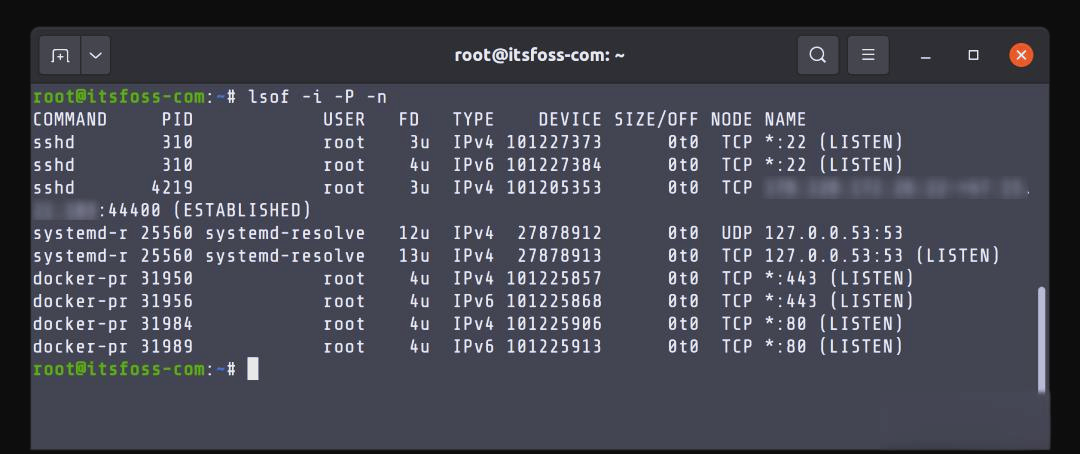Open the hamburger menu
Image resolution: width=1080 pixels, height=454 pixels.
click(868, 55)
